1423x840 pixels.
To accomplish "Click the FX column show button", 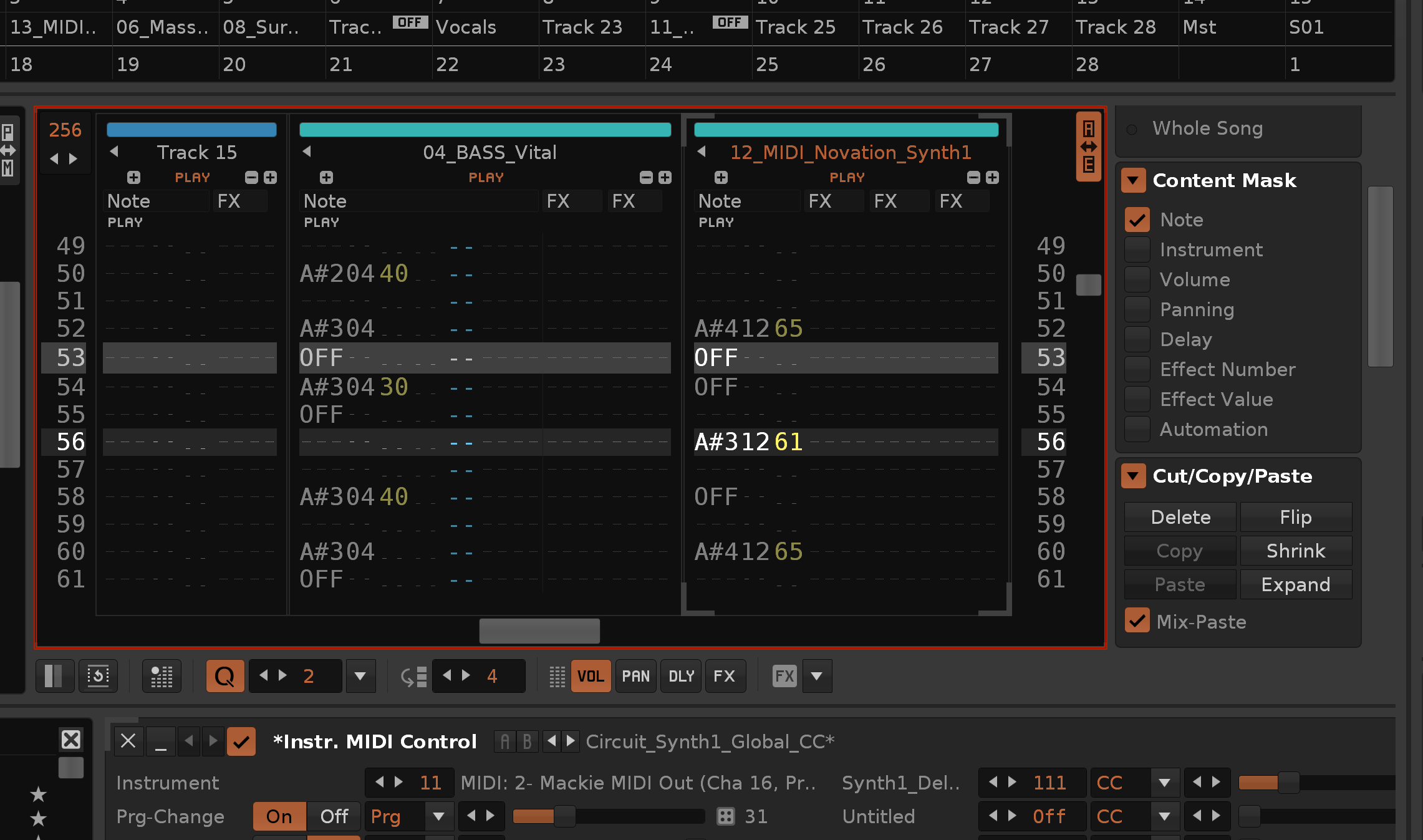I will 725,676.
